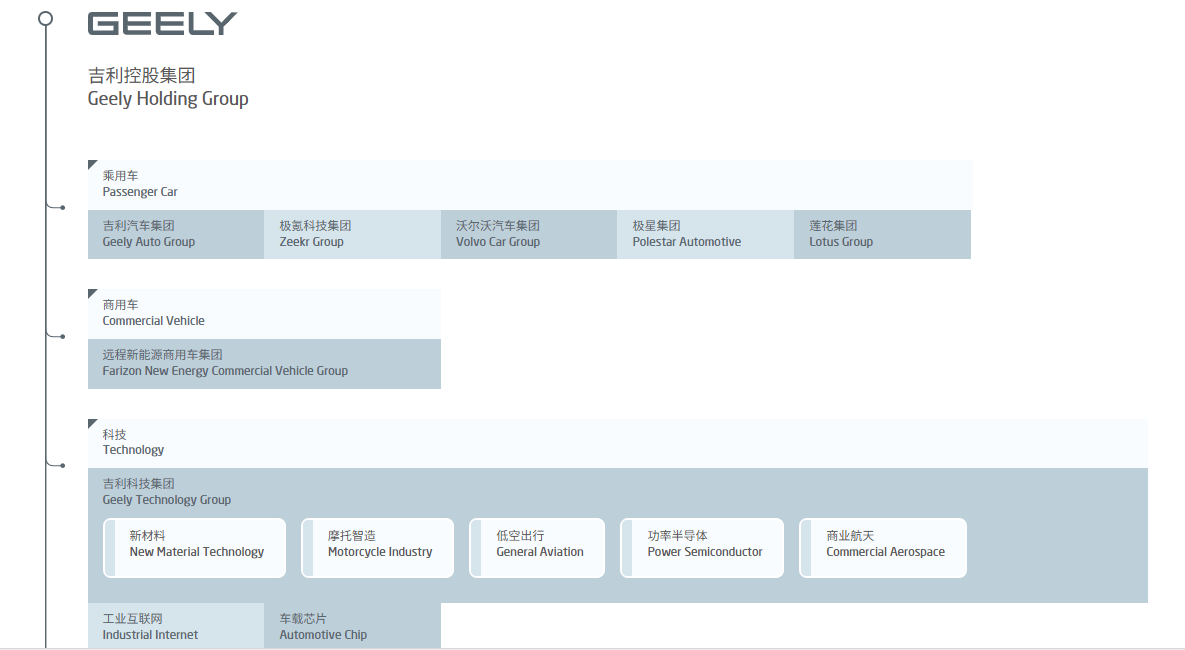Open the Geely Auto Group tile
1185x650 pixels.
176,234
